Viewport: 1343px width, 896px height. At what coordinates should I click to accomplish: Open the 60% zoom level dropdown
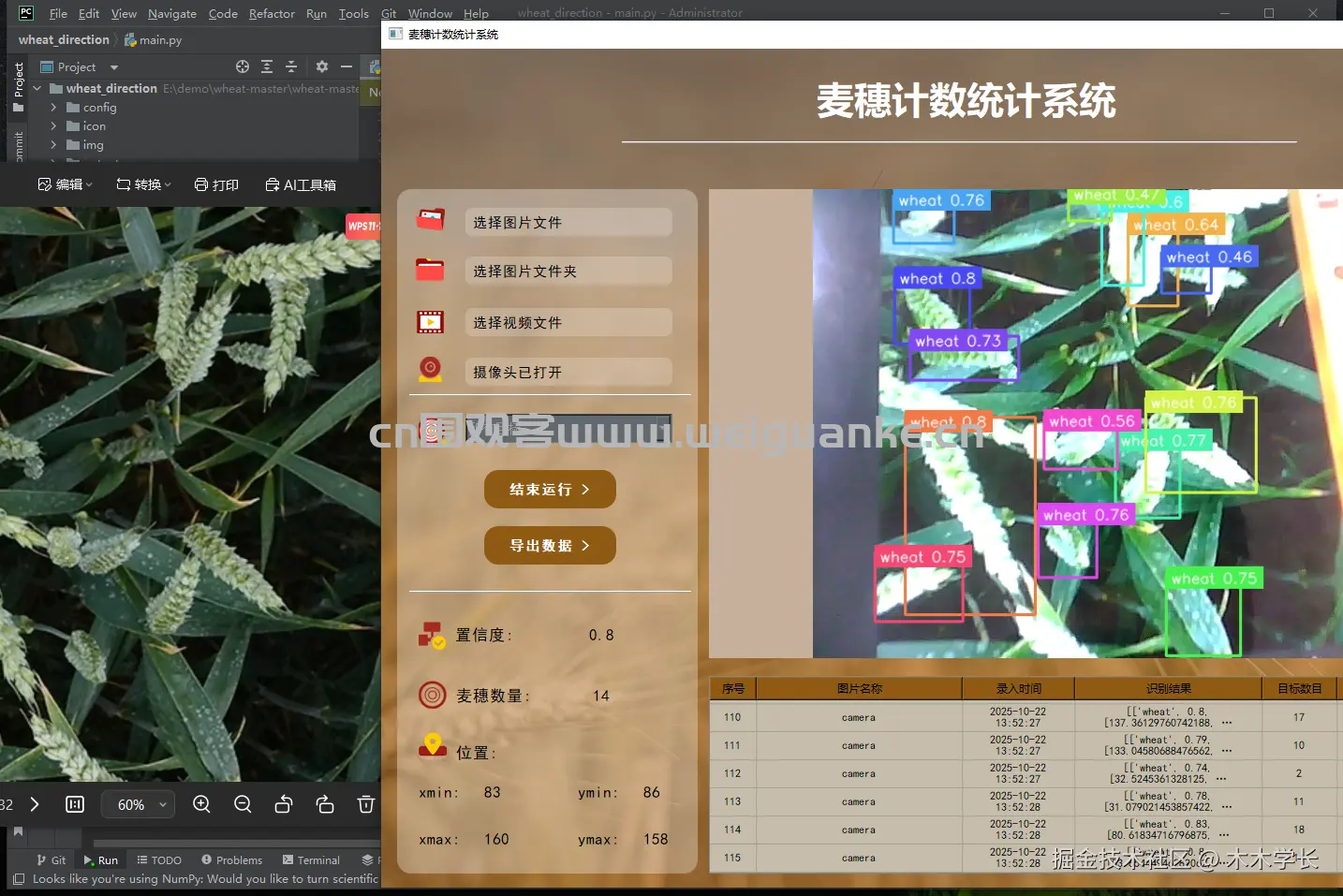(x=138, y=804)
